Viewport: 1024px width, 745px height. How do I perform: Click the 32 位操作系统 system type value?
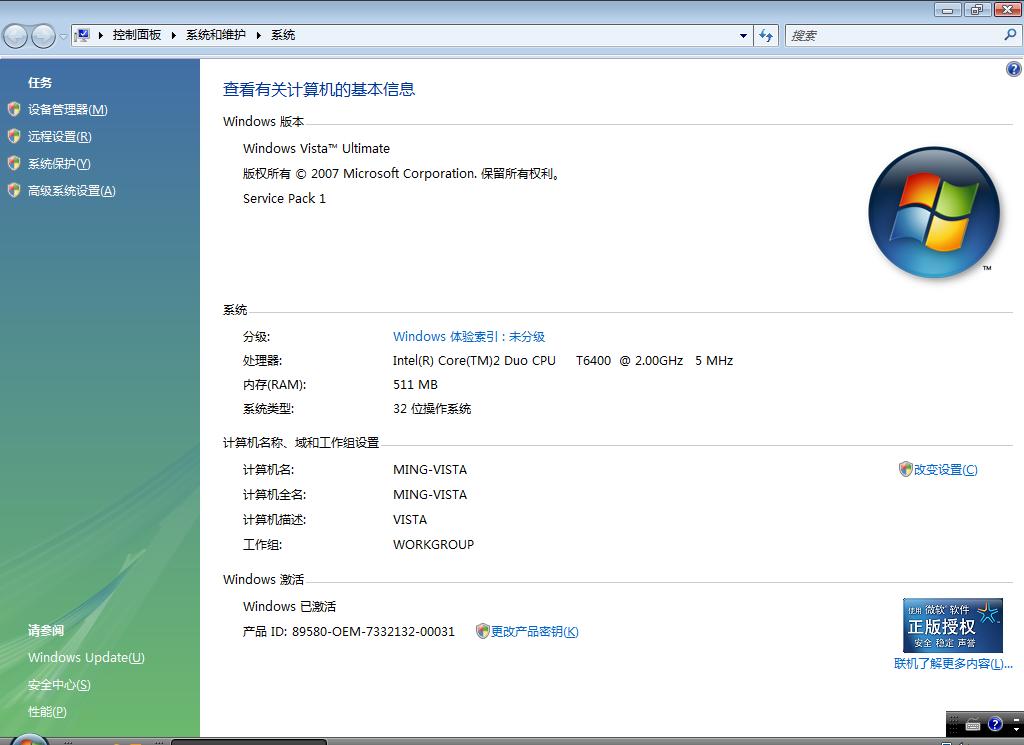point(432,409)
